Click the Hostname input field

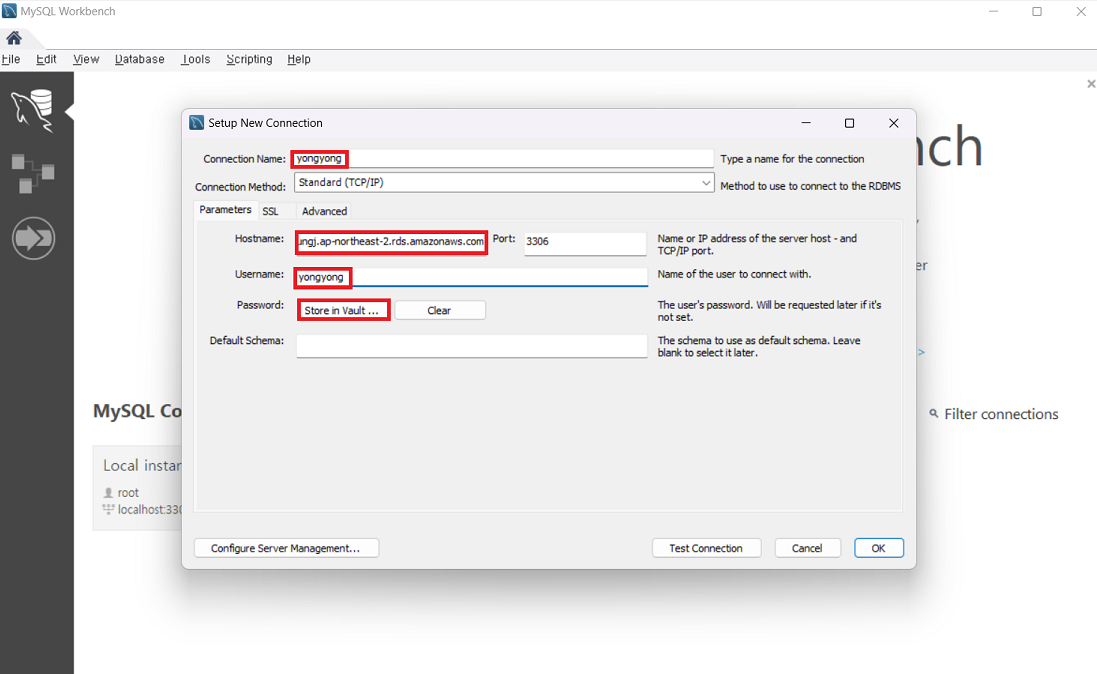click(391, 241)
